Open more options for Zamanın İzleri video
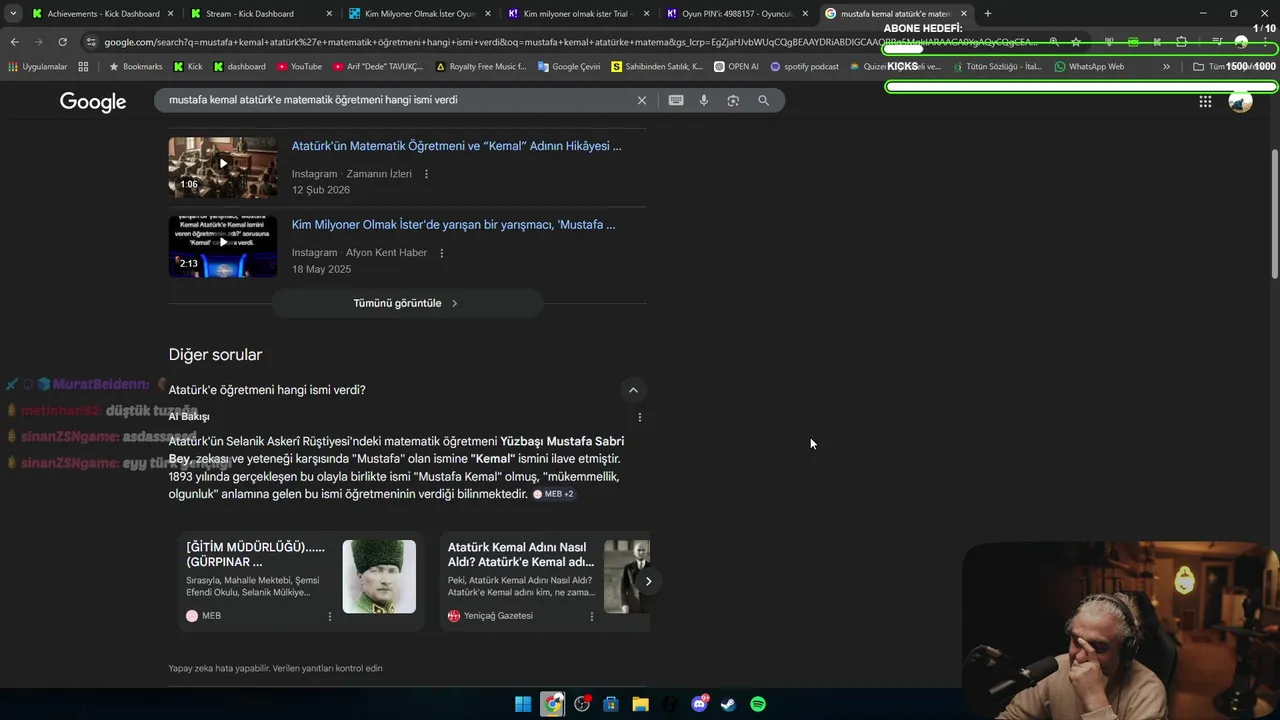This screenshot has height=720, width=1280. click(426, 174)
